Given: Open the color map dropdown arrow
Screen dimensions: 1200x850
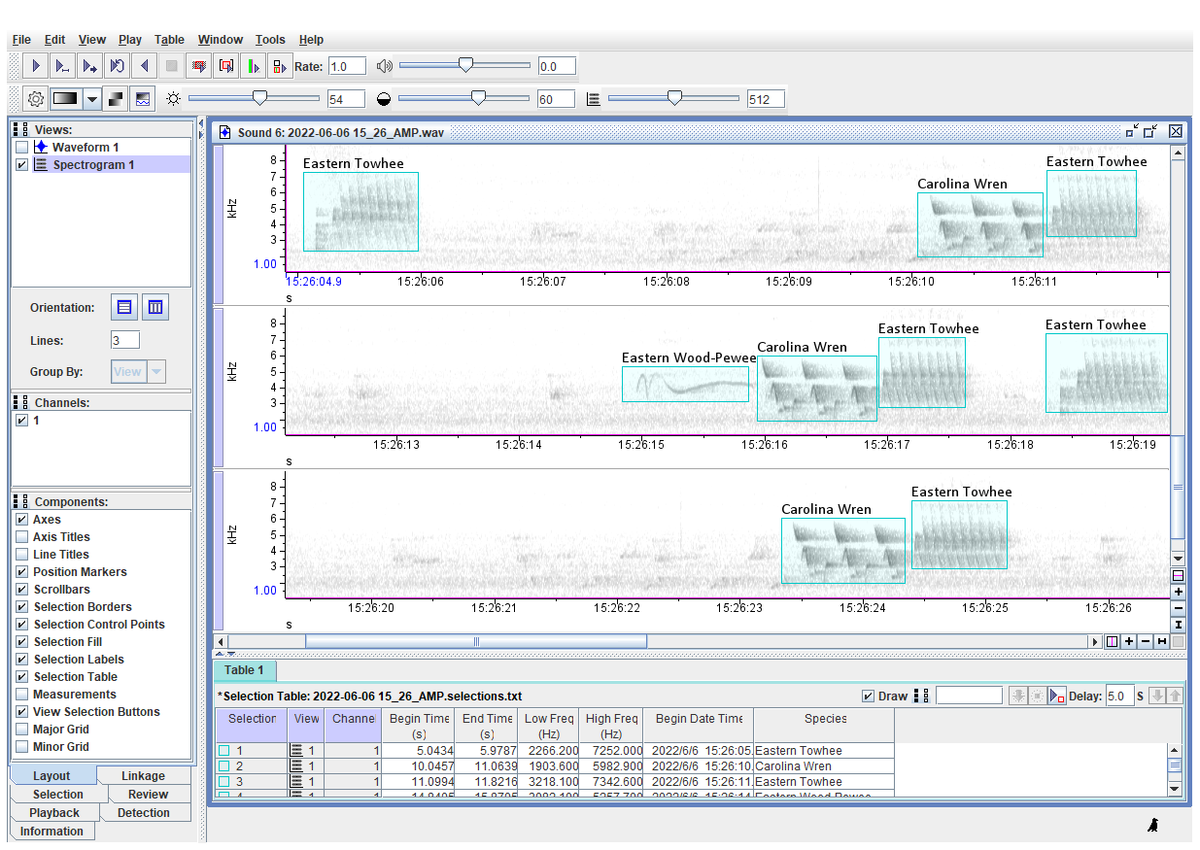Looking at the screenshot, I should (92, 99).
